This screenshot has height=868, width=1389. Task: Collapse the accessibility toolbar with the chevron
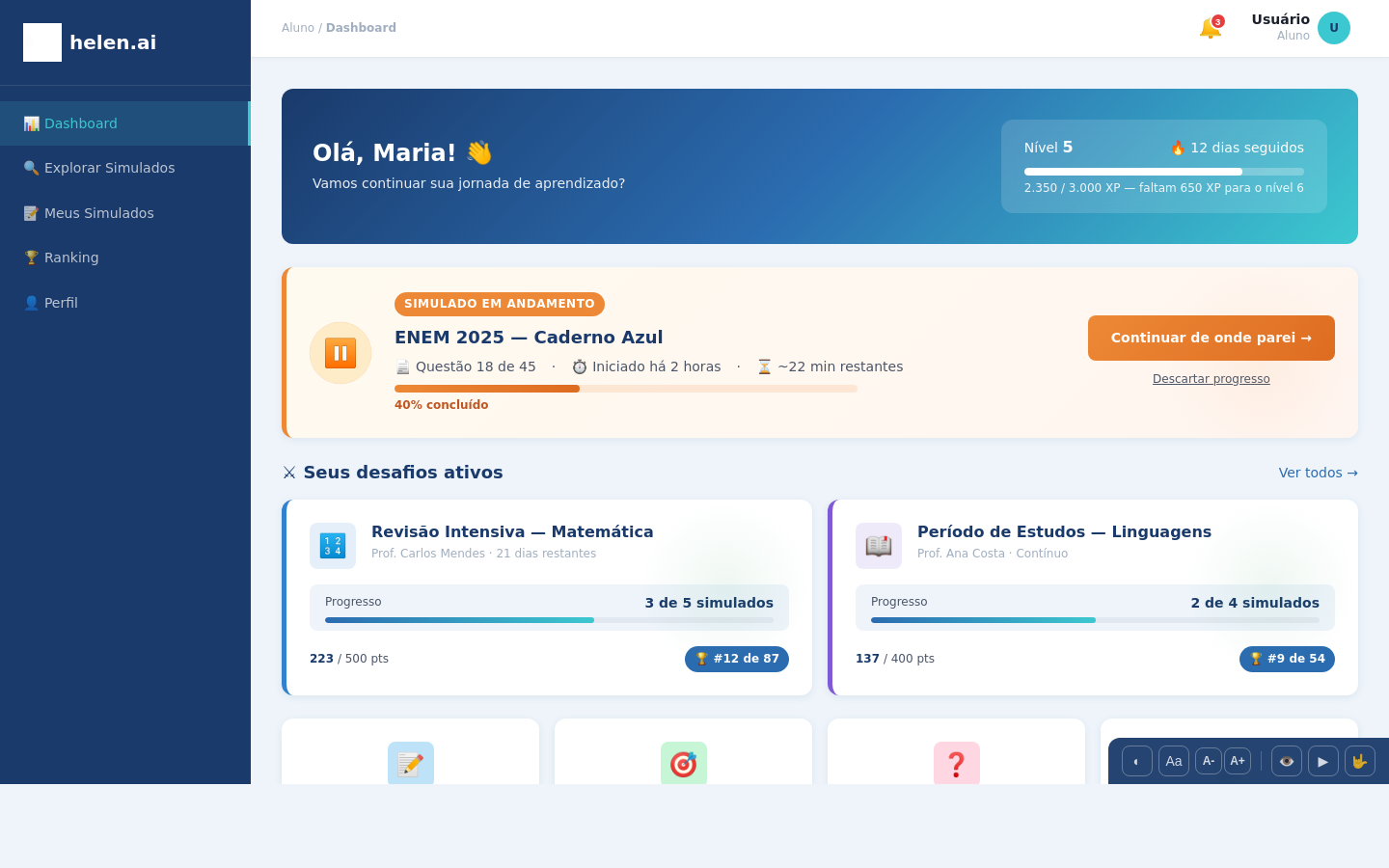coord(1136,761)
